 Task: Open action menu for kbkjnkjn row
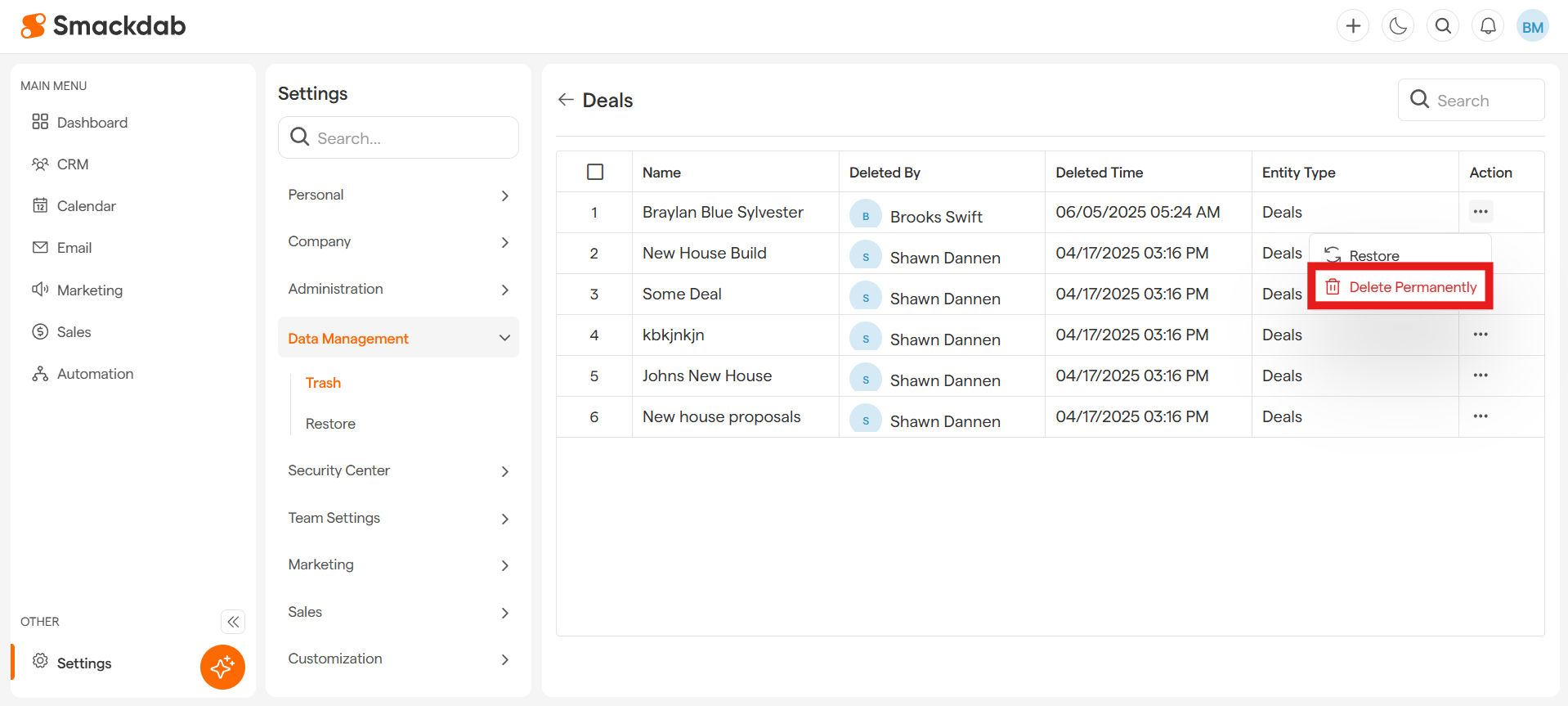pyautogui.click(x=1481, y=335)
